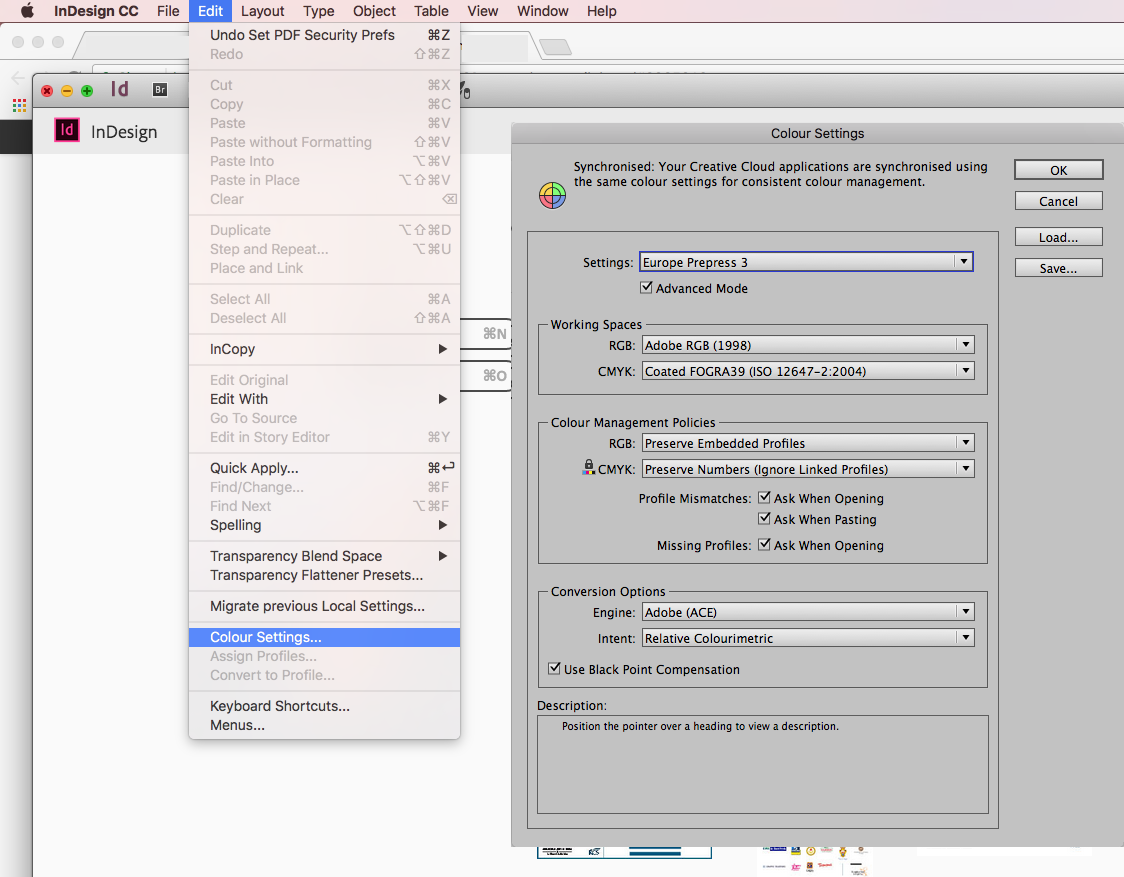Click the Bridge Br icon in InDesign window

160,90
